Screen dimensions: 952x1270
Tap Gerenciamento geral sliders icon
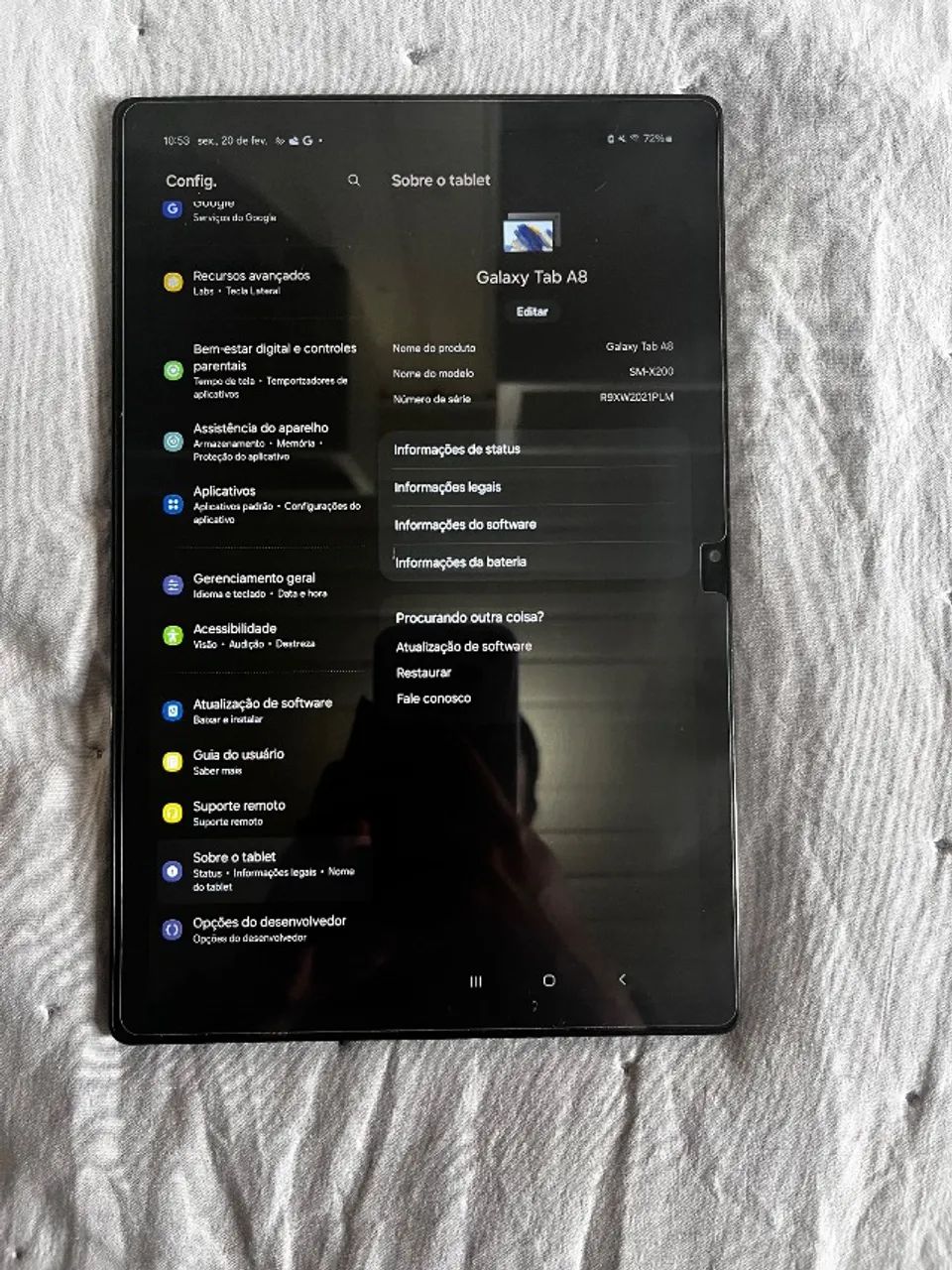point(174,584)
